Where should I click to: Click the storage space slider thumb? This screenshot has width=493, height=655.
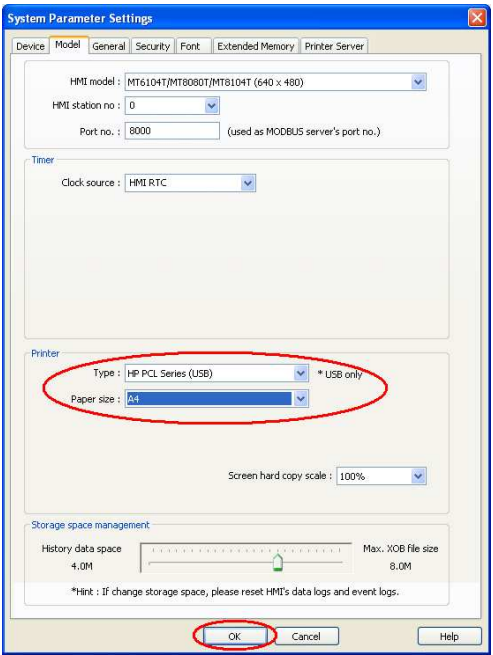277,562
